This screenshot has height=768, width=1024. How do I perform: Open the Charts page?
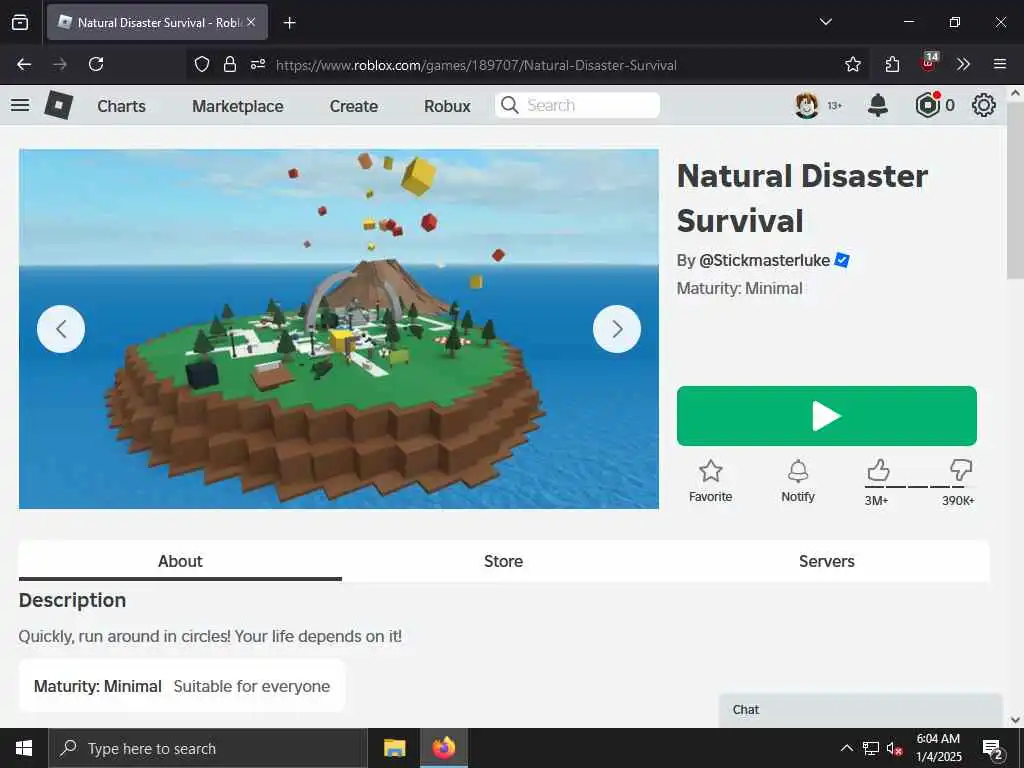click(x=121, y=106)
